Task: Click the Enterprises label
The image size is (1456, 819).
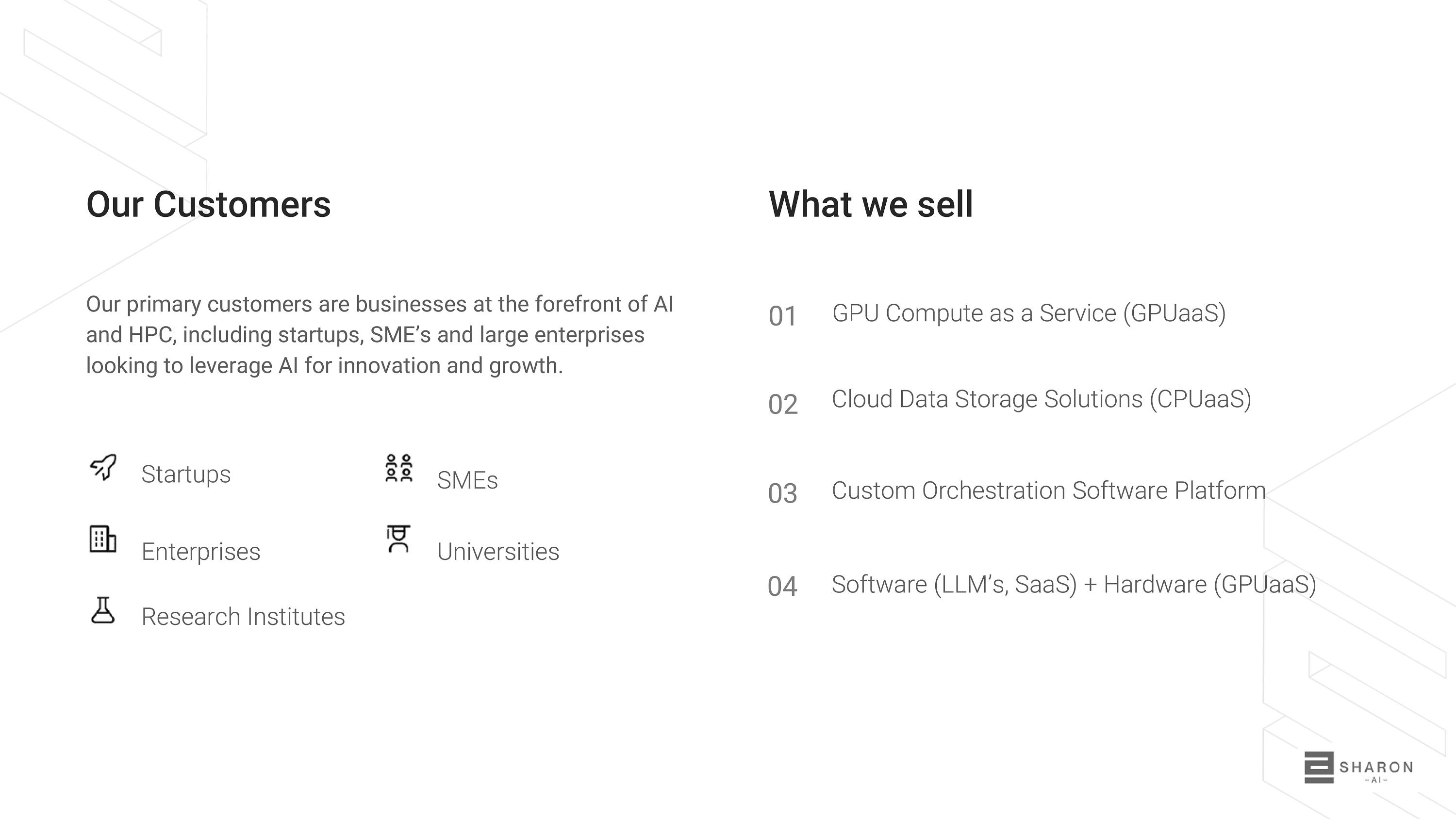Action: [x=200, y=552]
